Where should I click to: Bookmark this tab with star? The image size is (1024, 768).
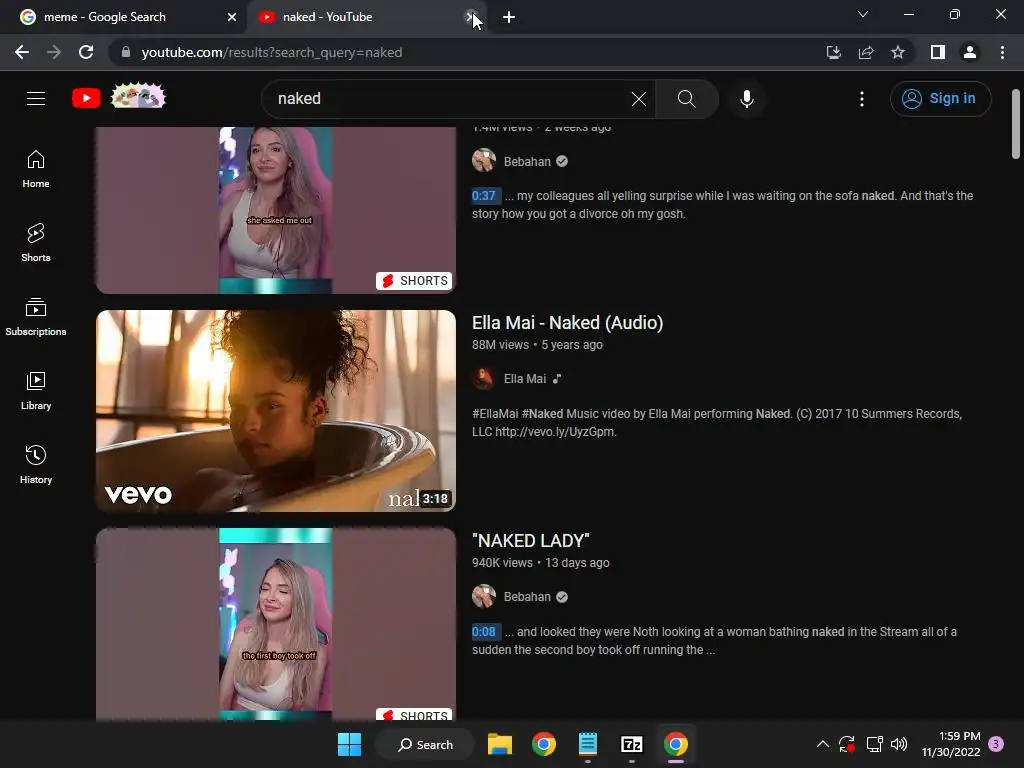(x=898, y=52)
